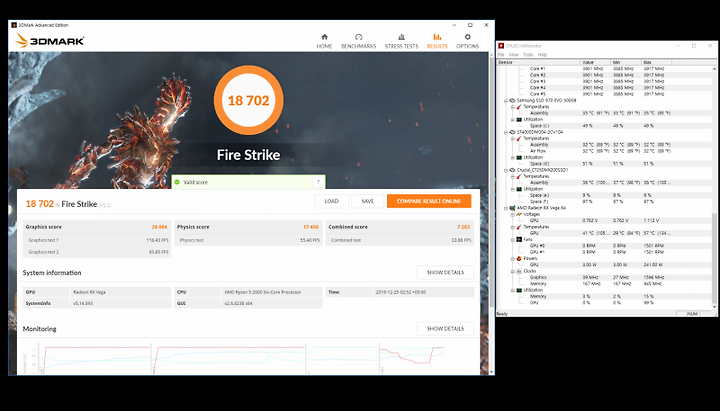Click the Physics test FPS row
The image size is (720, 411).
click(x=248, y=240)
